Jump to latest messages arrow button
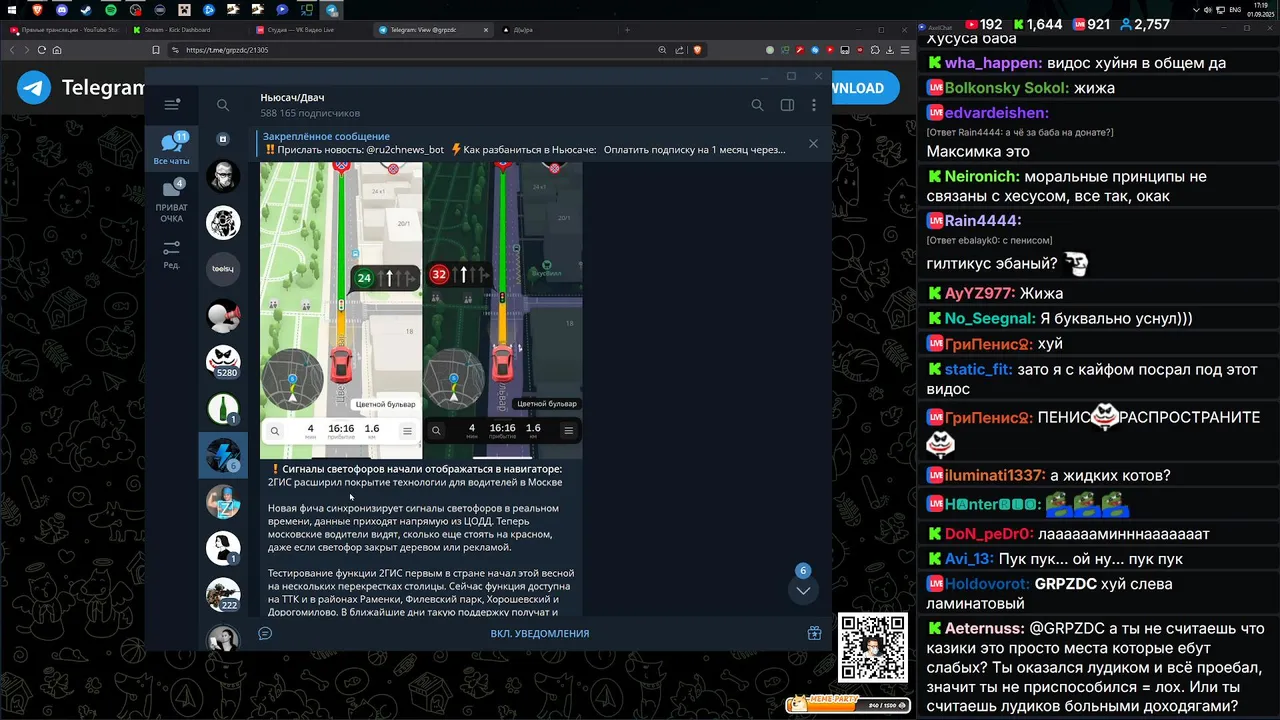Image resolution: width=1280 pixels, height=720 pixels. [803, 590]
